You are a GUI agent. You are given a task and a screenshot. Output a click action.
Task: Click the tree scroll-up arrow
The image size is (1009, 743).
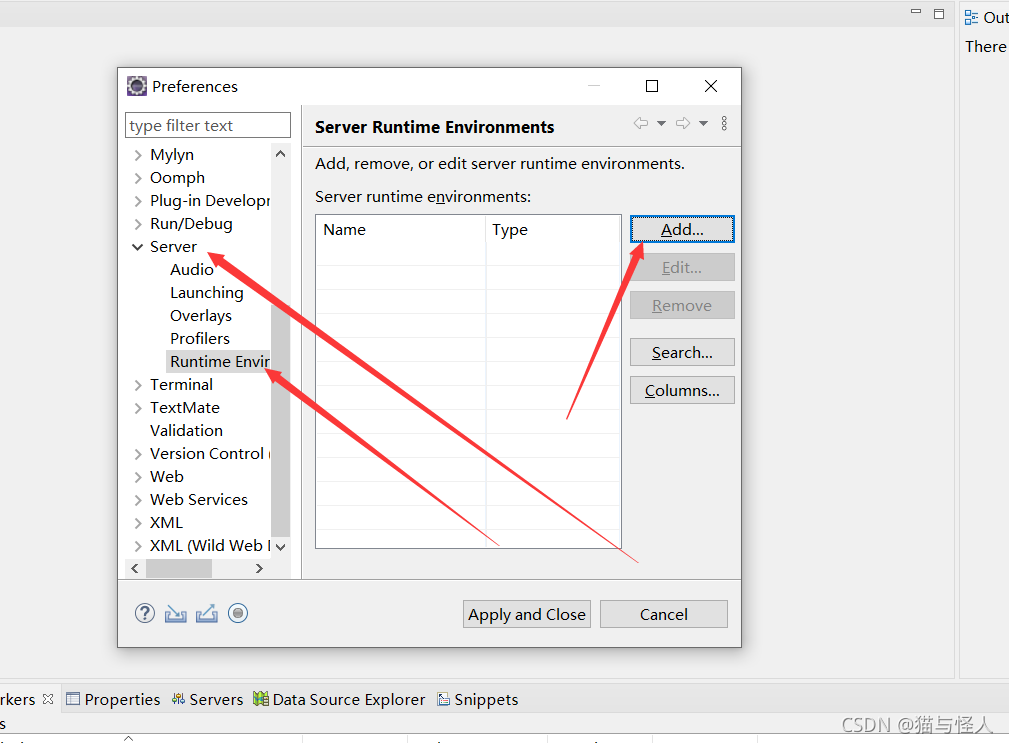pyautogui.click(x=280, y=154)
